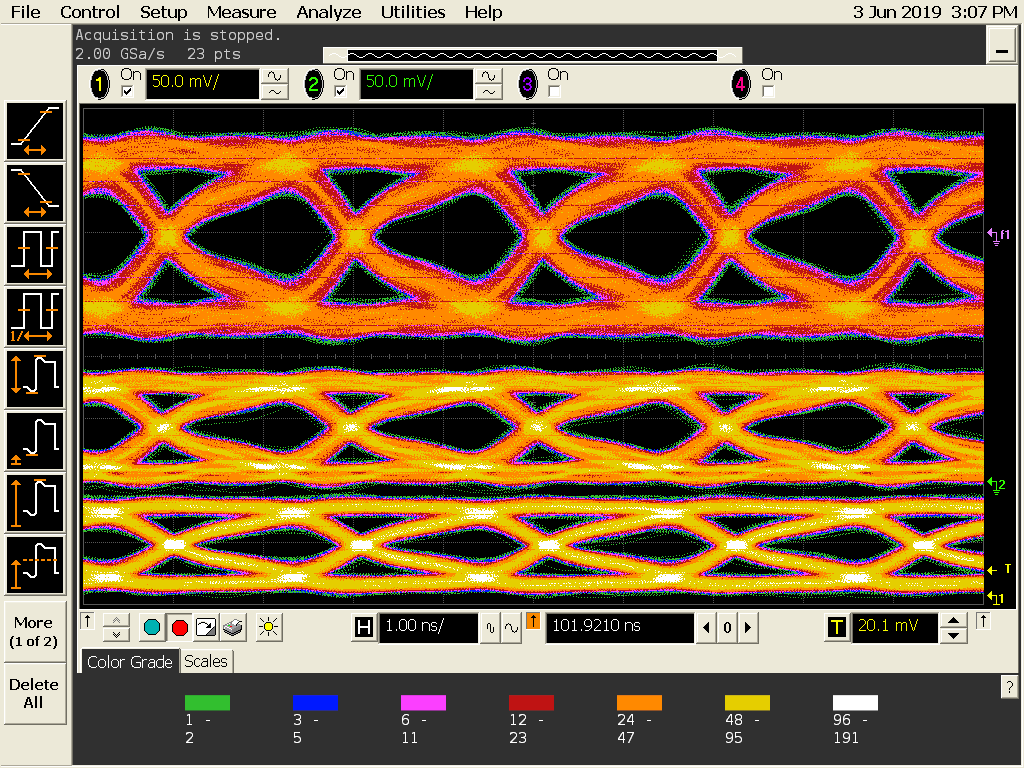
Task: Click More (1 of 2) button
Action: coord(34,632)
